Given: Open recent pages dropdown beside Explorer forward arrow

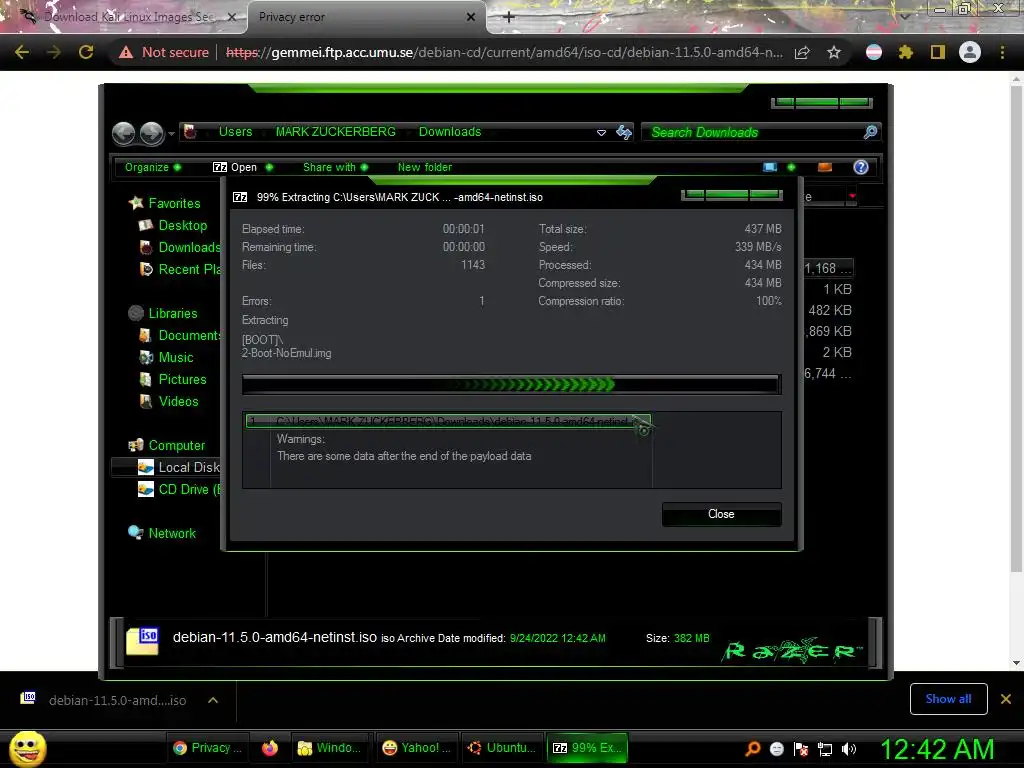Looking at the screenshot, I should (x=171, y=134).
